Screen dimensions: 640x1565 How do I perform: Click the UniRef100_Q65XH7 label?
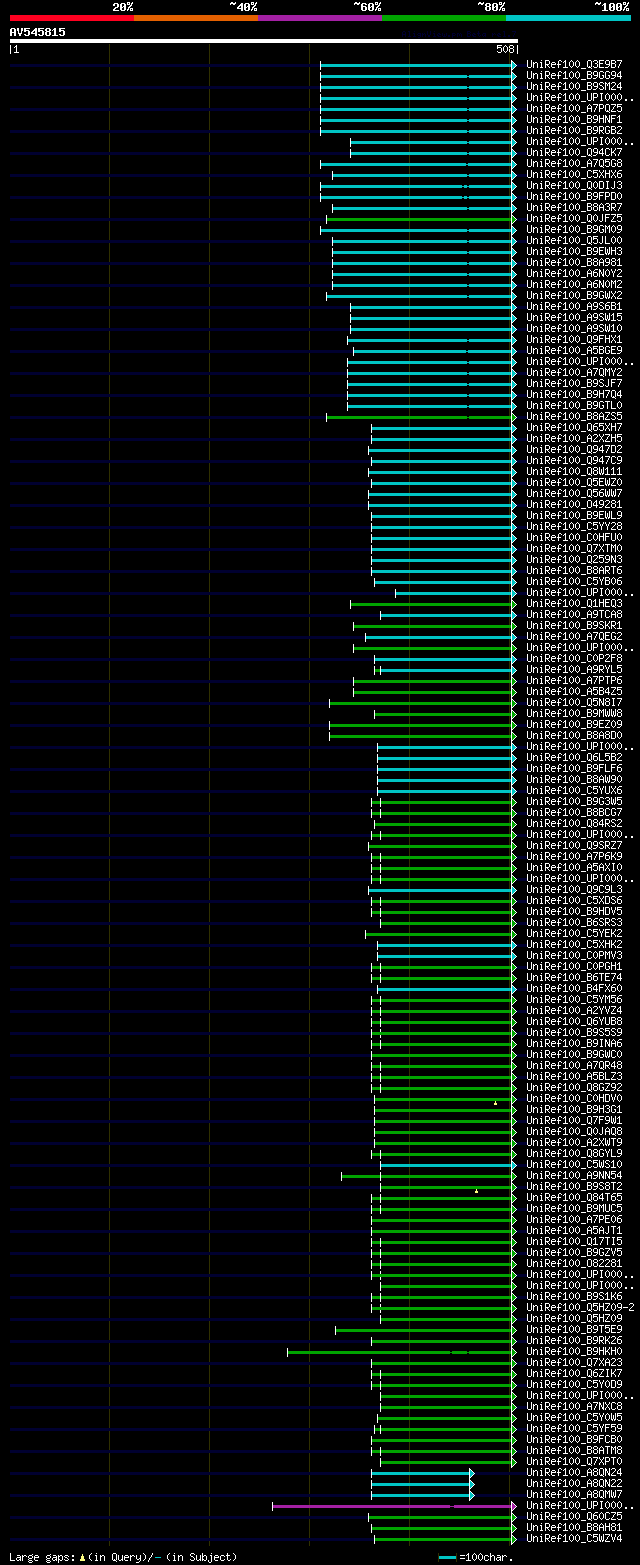(x=574, y=428)
